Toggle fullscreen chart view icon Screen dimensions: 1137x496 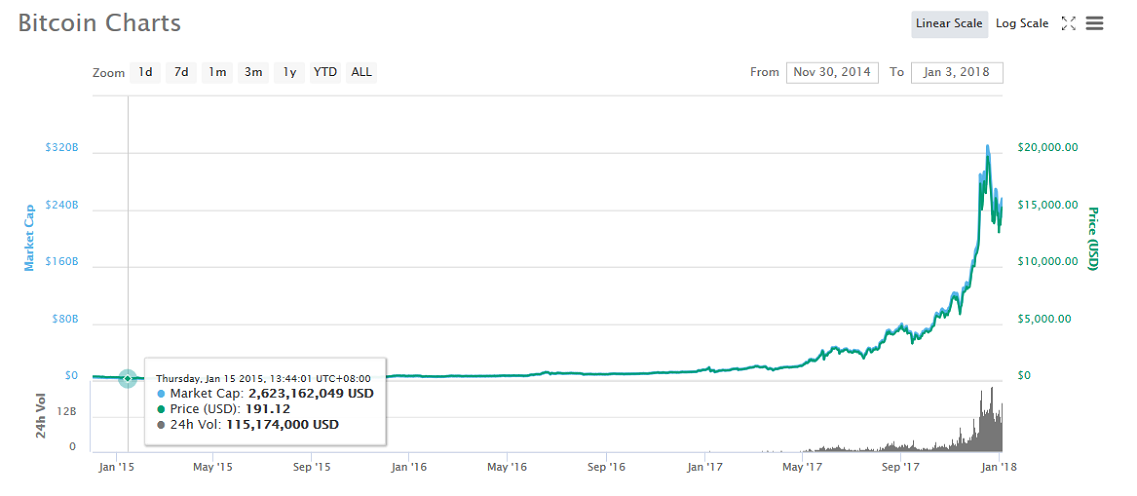(x=1067, y=23)
